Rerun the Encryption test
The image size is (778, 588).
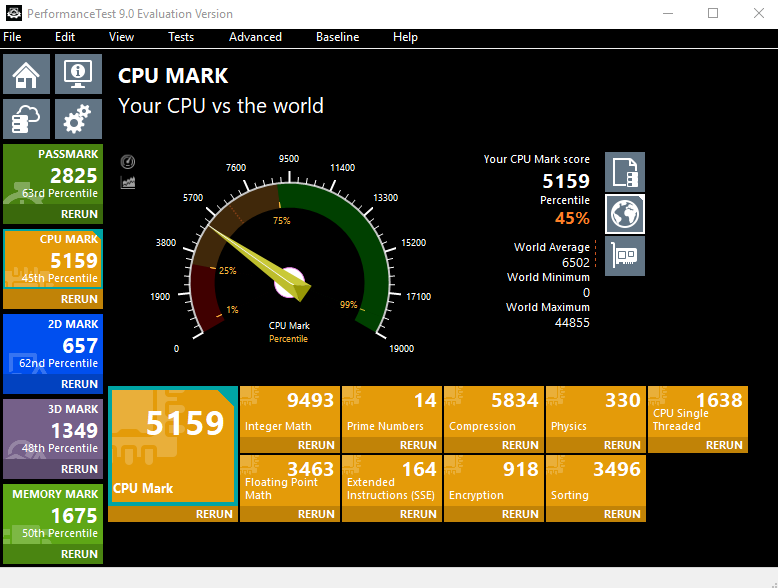tap(494, 514)
